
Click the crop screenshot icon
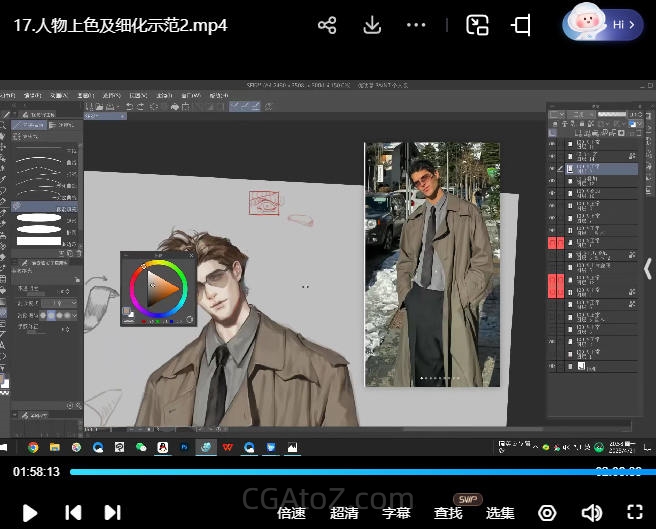[521, 26]
